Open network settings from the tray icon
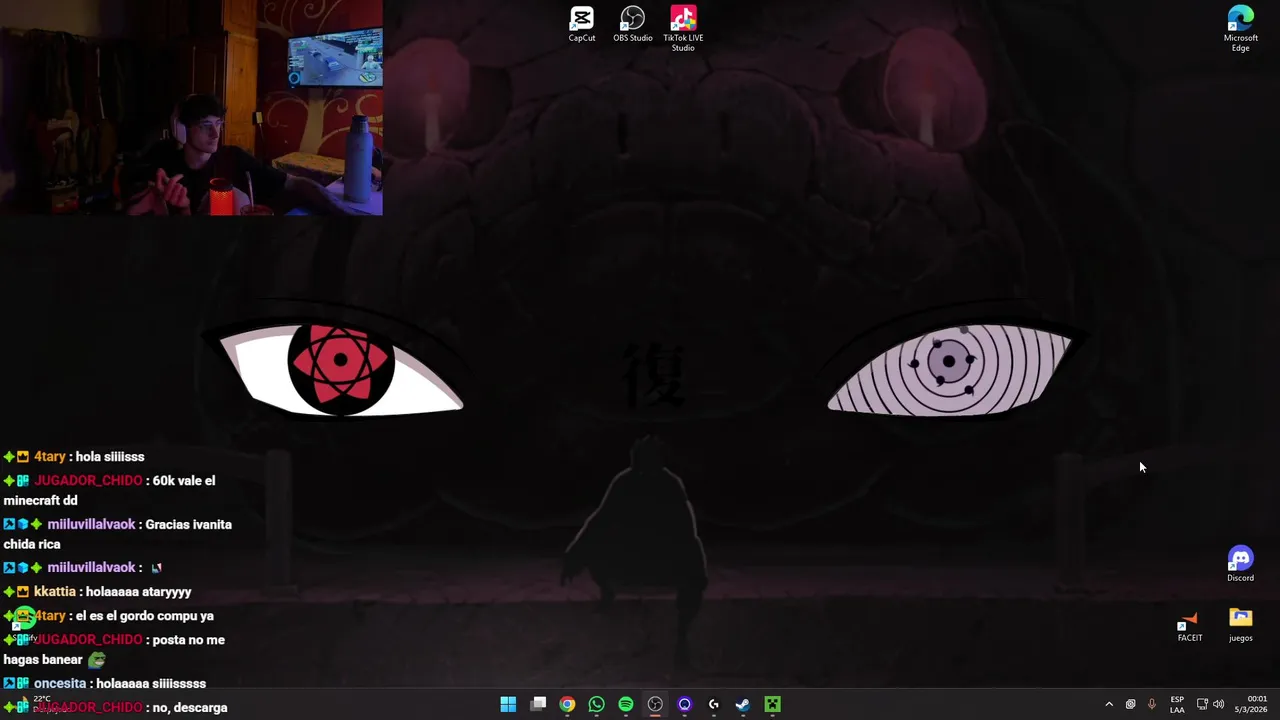 (x=1202, y=705)
